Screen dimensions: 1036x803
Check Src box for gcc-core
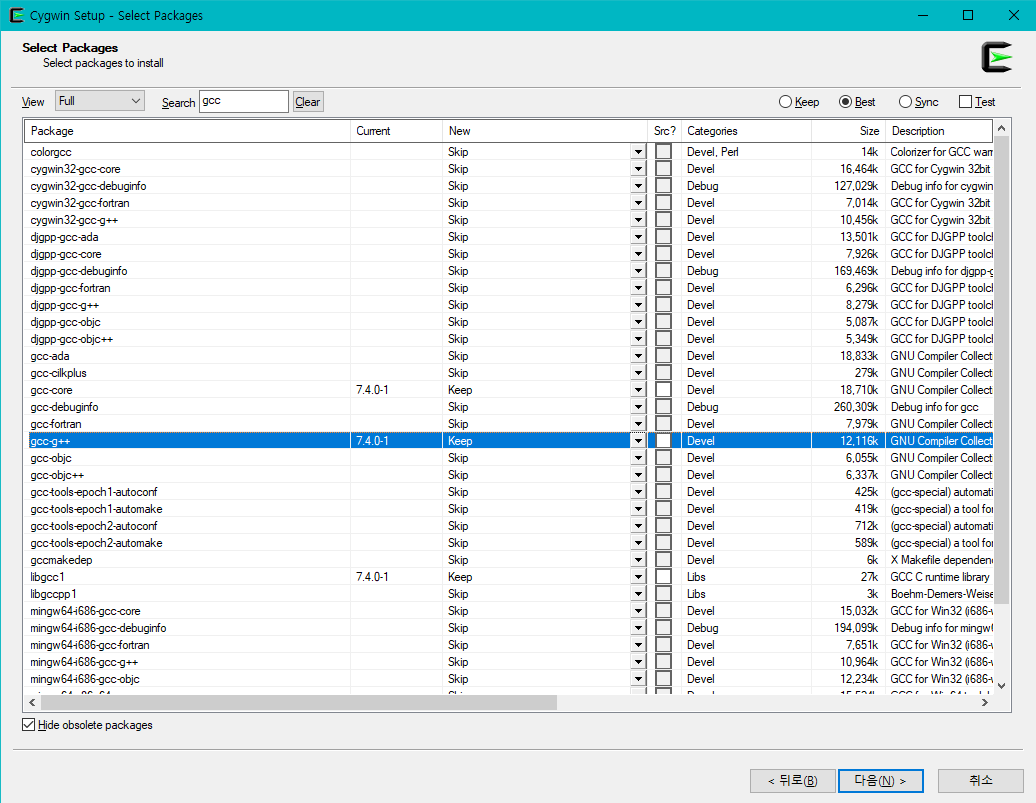click(x=663, y=389)
